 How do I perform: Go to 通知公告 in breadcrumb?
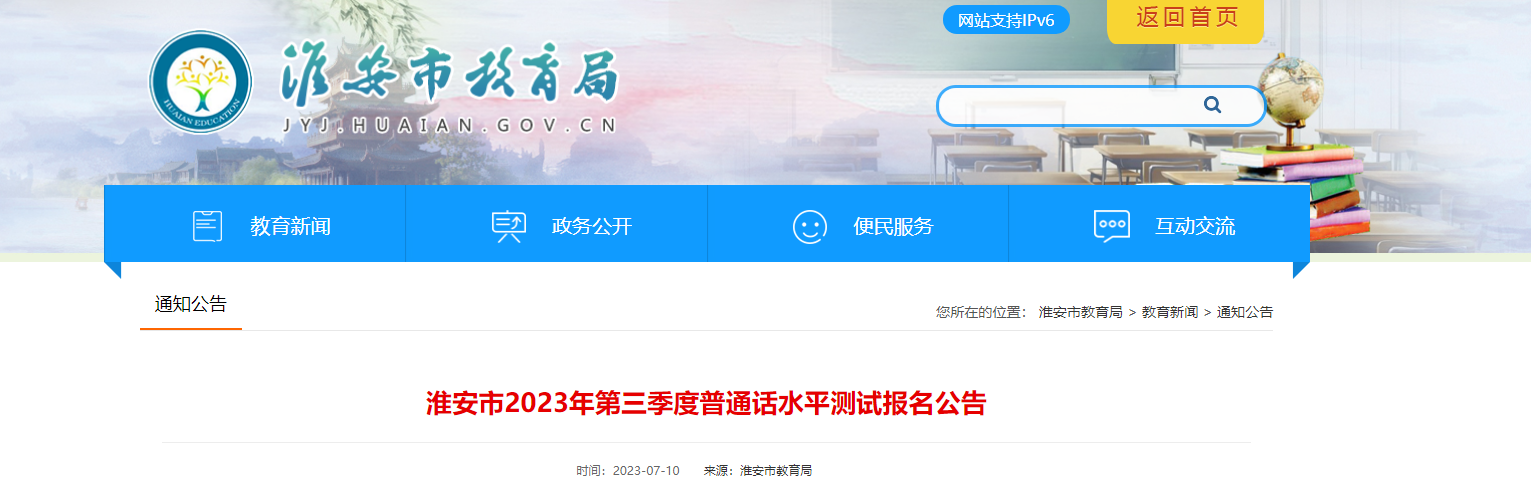pos(1245,312)
